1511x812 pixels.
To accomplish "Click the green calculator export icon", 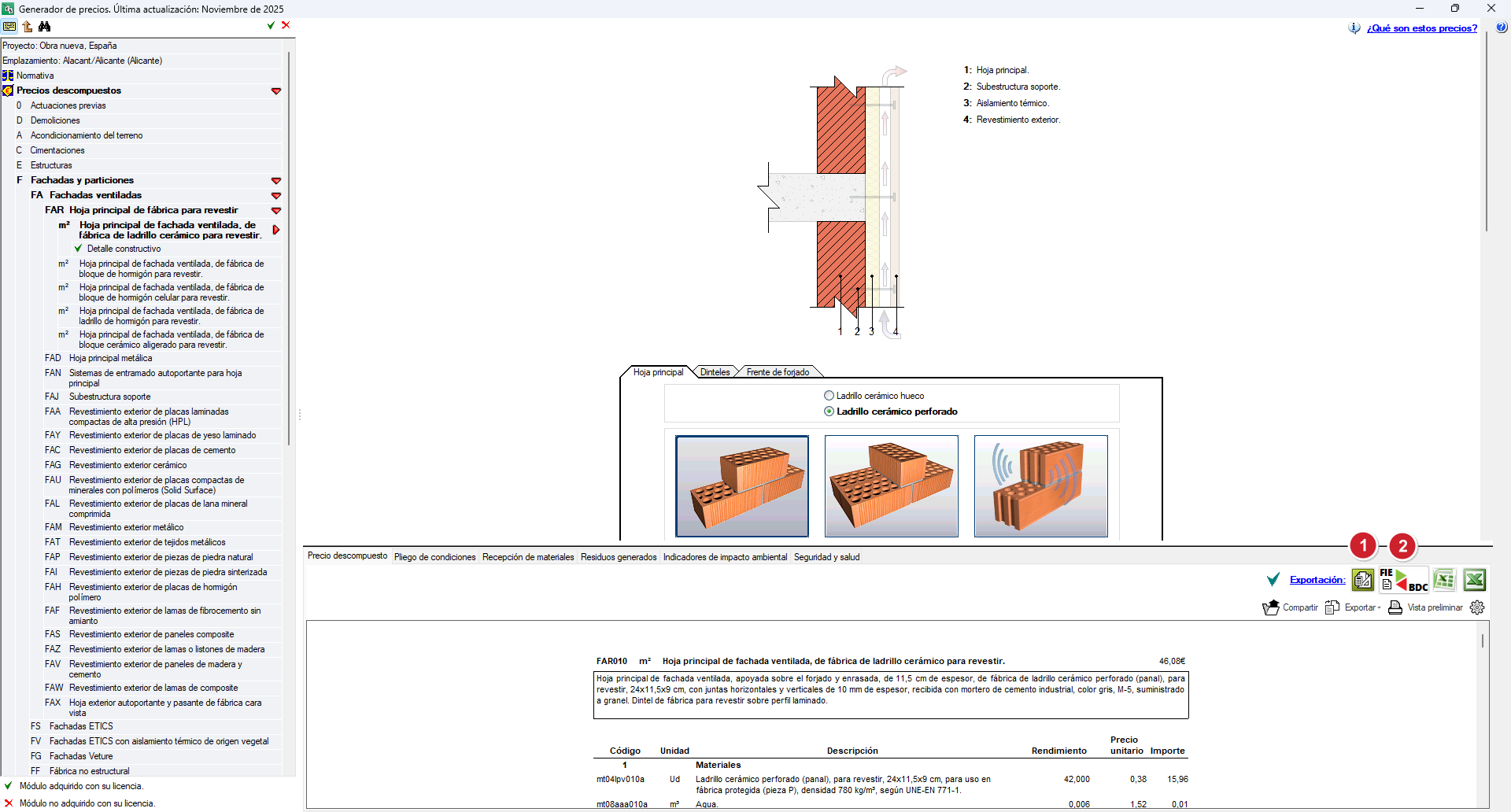I will coord(1363,580).
